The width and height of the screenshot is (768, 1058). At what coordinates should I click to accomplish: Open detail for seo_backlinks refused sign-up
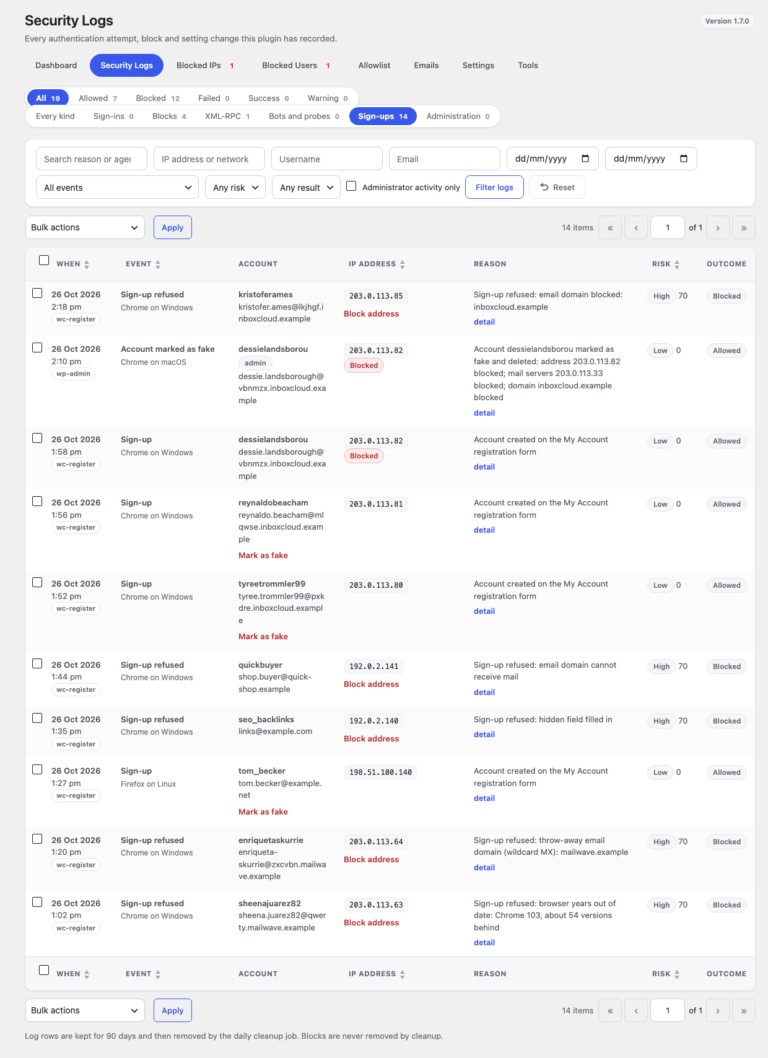point(484,734)
